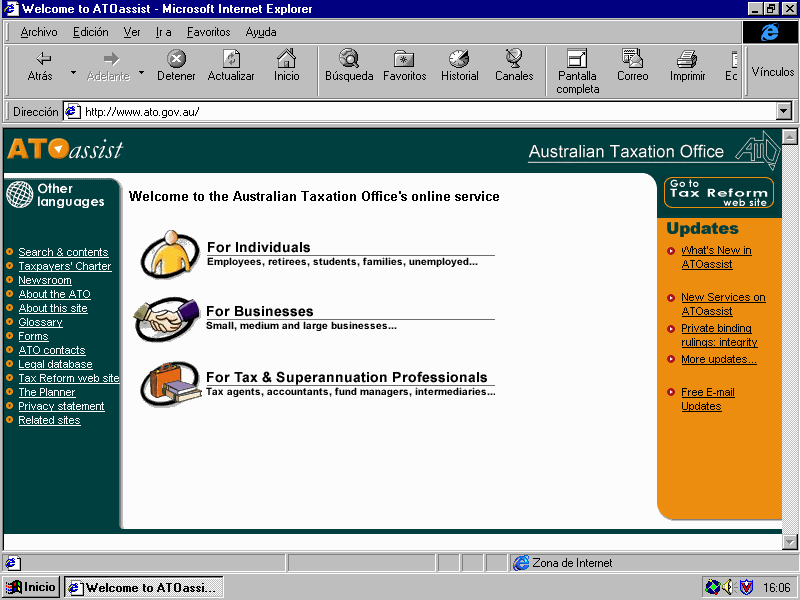800x600 pixels.
Task: Open the Canales channels bar
Action: [x=514, y=66]
